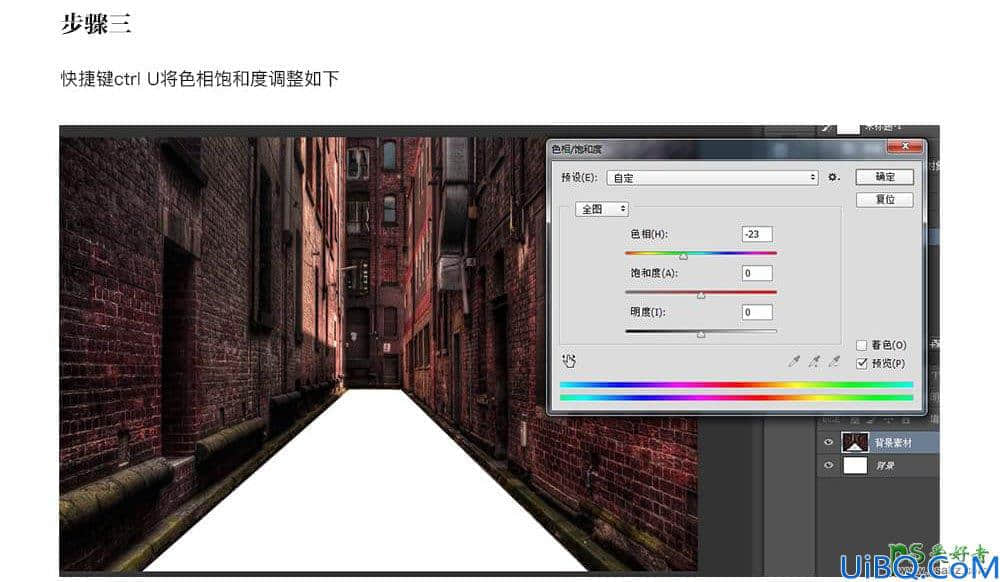1000x582 pixels.
Task: Pick the add-to-sample eyedropper (plus)
Action: (814, 362)
